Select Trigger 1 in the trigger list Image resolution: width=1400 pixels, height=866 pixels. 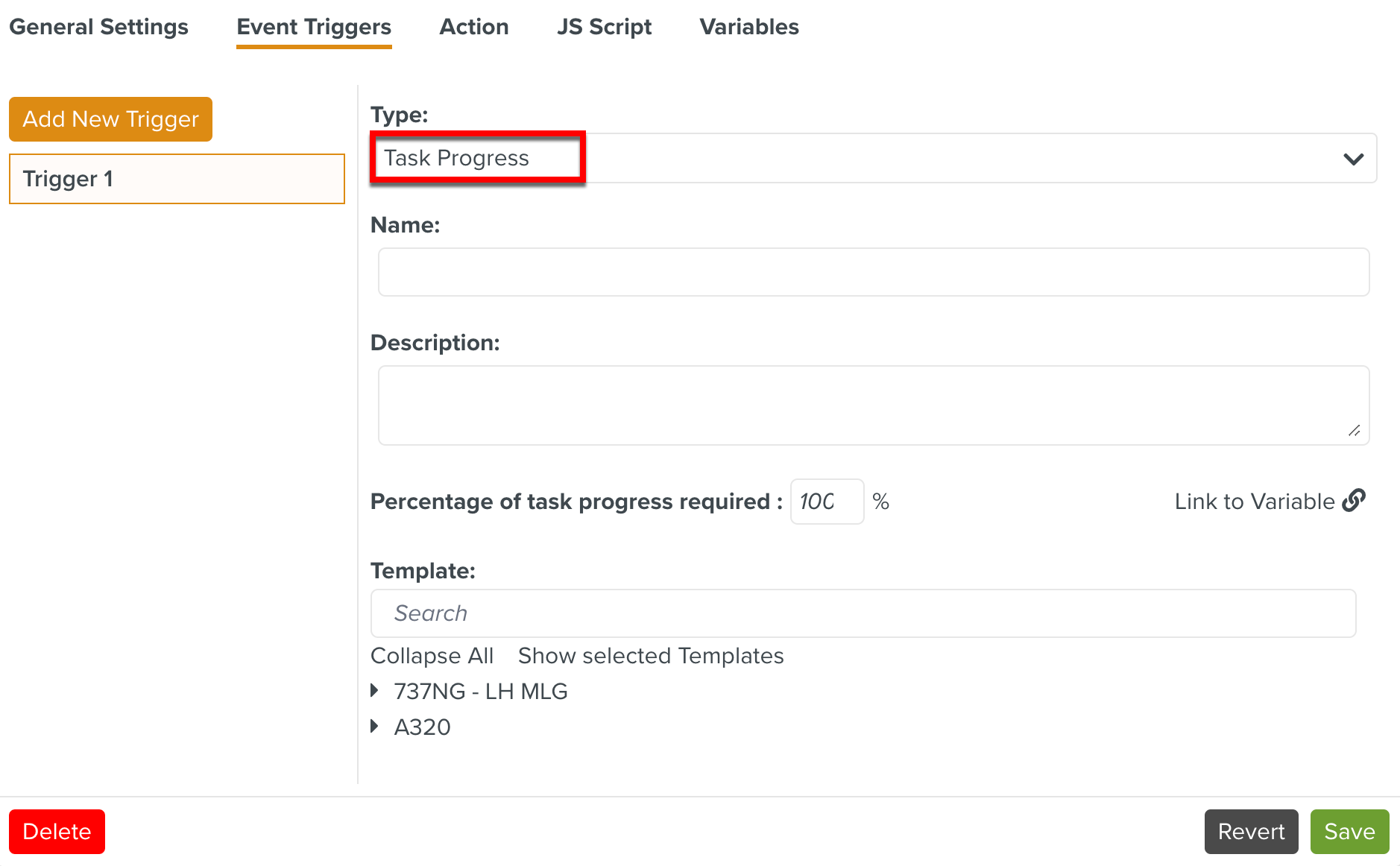(x=176, y=178)
